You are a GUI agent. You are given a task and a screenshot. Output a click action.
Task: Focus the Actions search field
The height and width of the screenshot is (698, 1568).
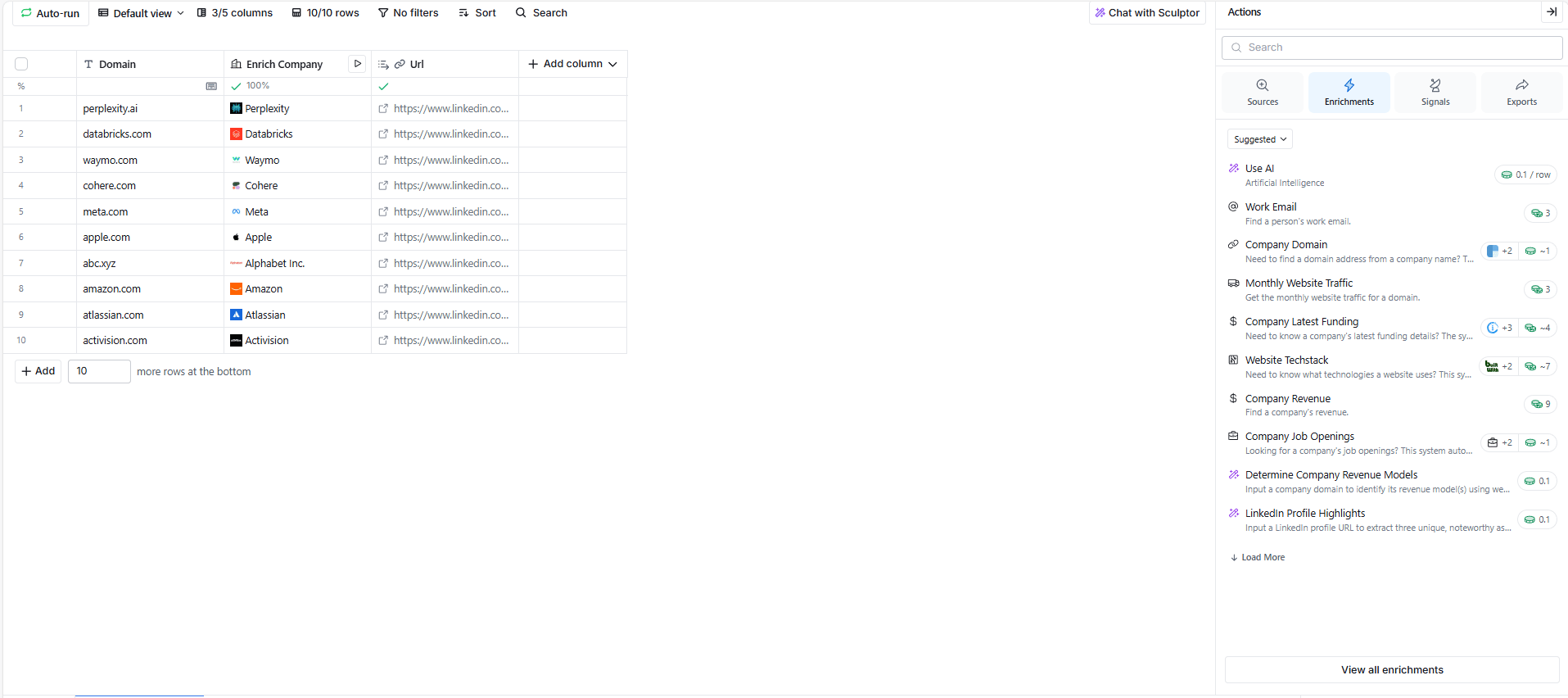tap(1392, 48)
